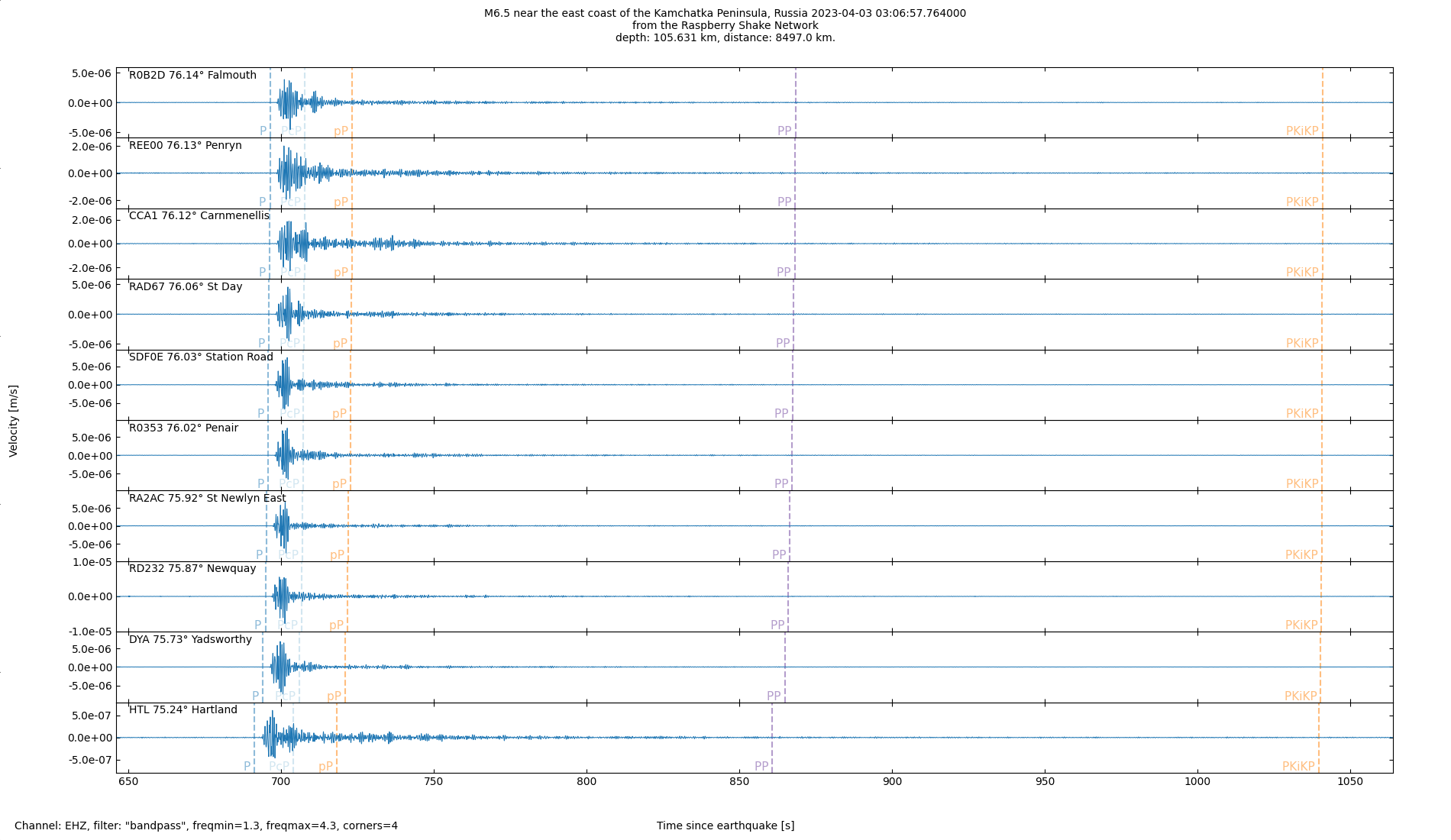1451x840 pixels.
Task: Select station label RA2AC 75.92° St Newlyn East
Action: 208,498
